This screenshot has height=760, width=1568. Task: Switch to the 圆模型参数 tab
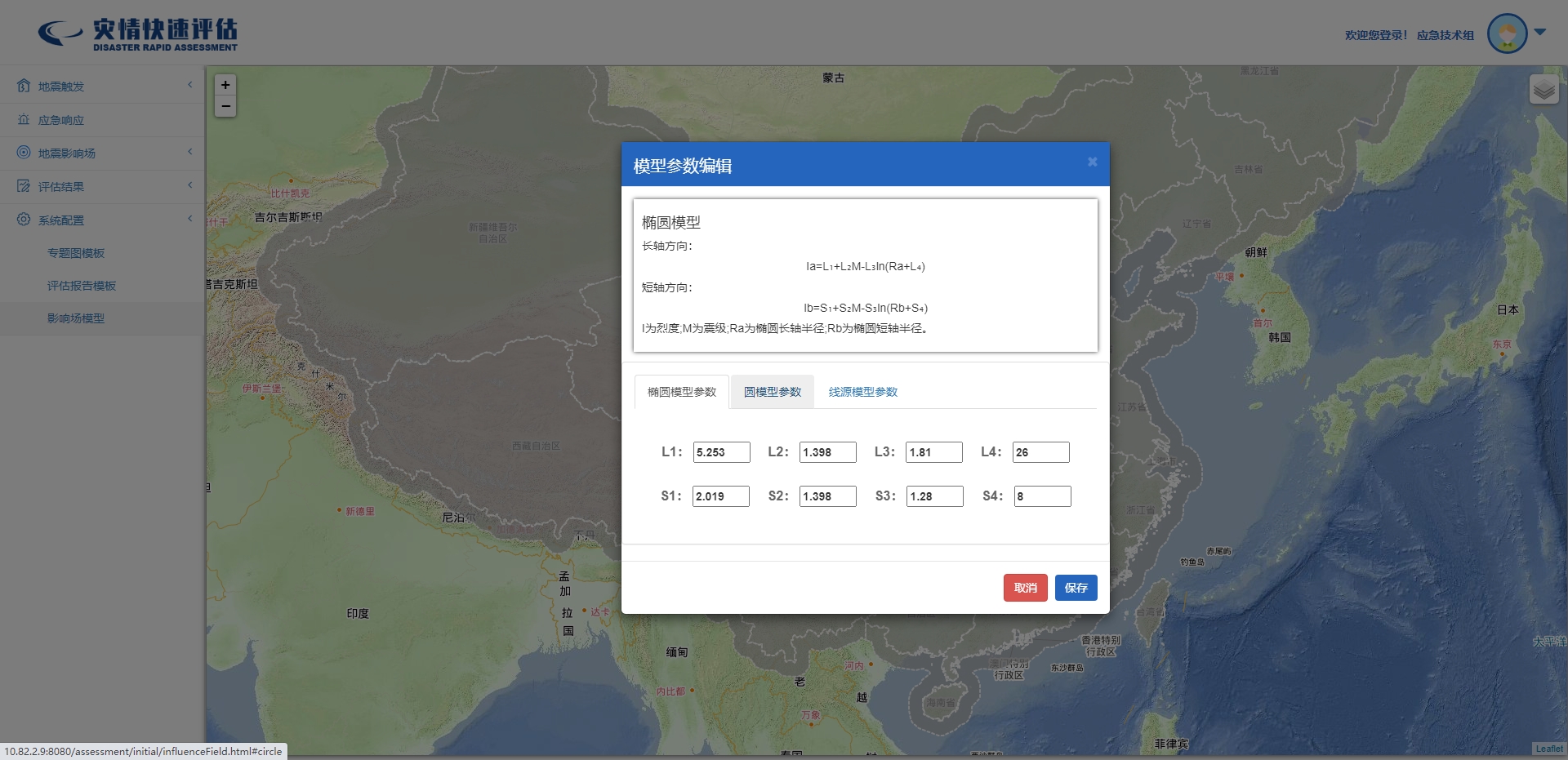772,392
